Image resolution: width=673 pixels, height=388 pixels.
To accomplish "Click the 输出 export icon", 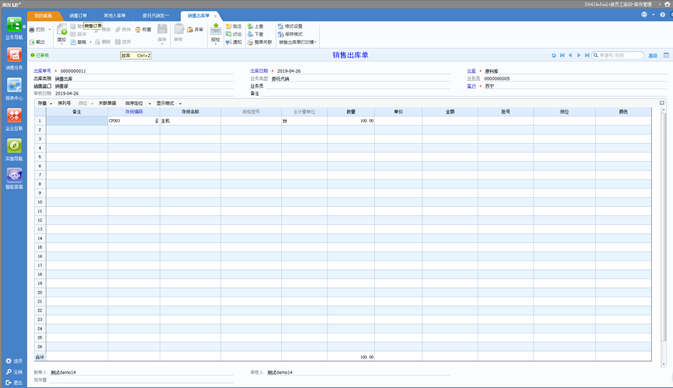I will (x=32, y=42).
